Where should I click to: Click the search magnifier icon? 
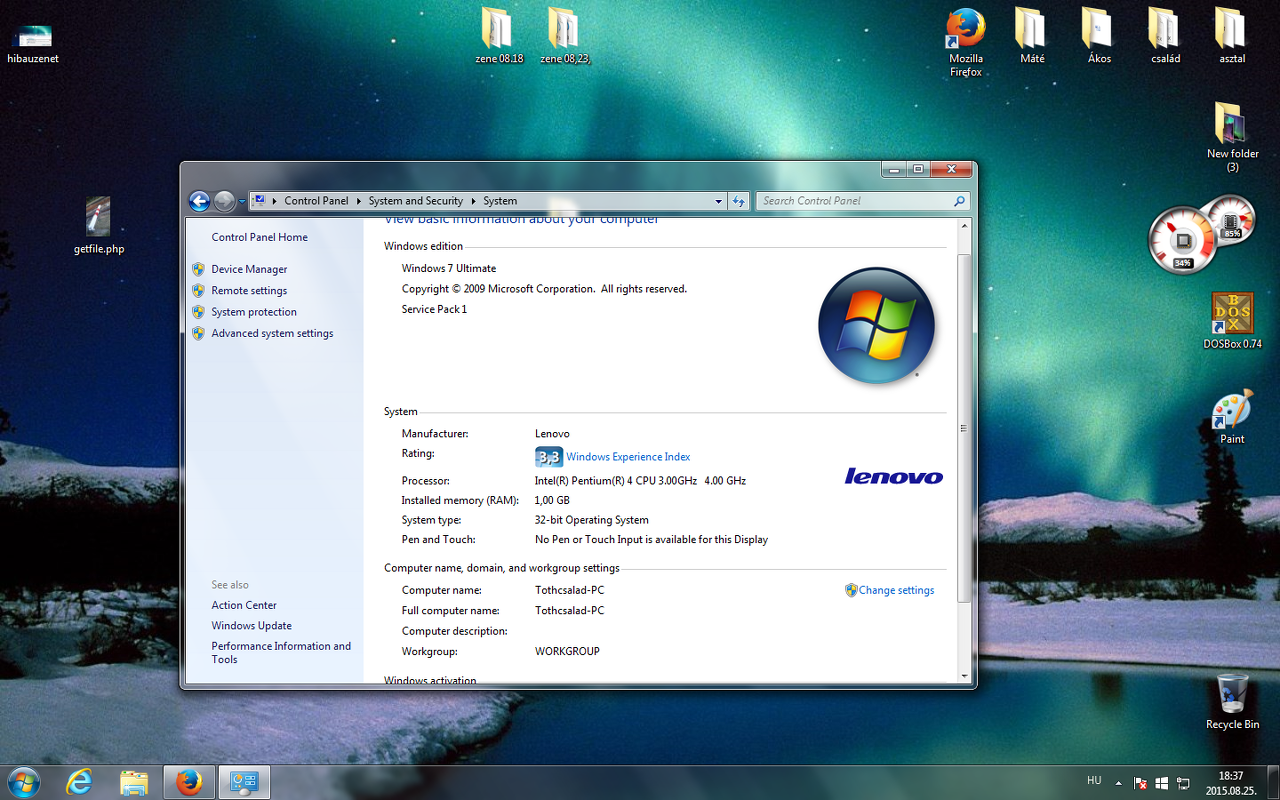coord(960,201)
